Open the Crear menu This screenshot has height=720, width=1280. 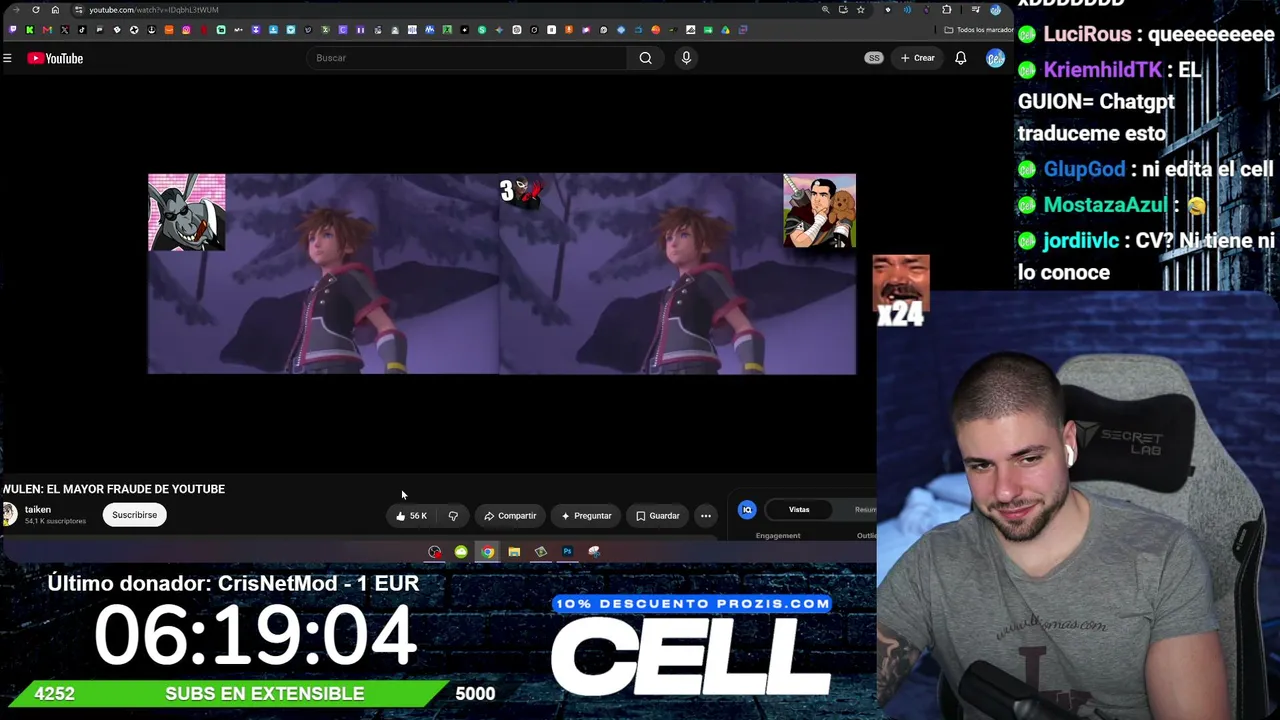click(x=917, y=58)
